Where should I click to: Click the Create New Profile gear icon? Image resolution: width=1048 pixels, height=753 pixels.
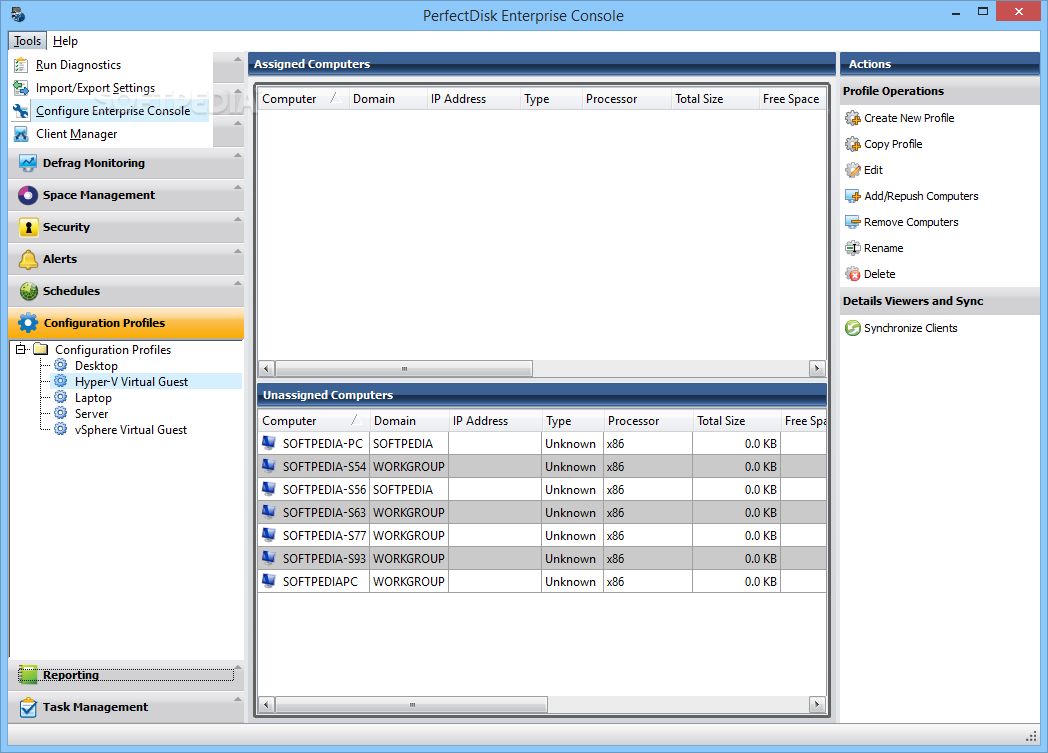[x=853, y=118]
